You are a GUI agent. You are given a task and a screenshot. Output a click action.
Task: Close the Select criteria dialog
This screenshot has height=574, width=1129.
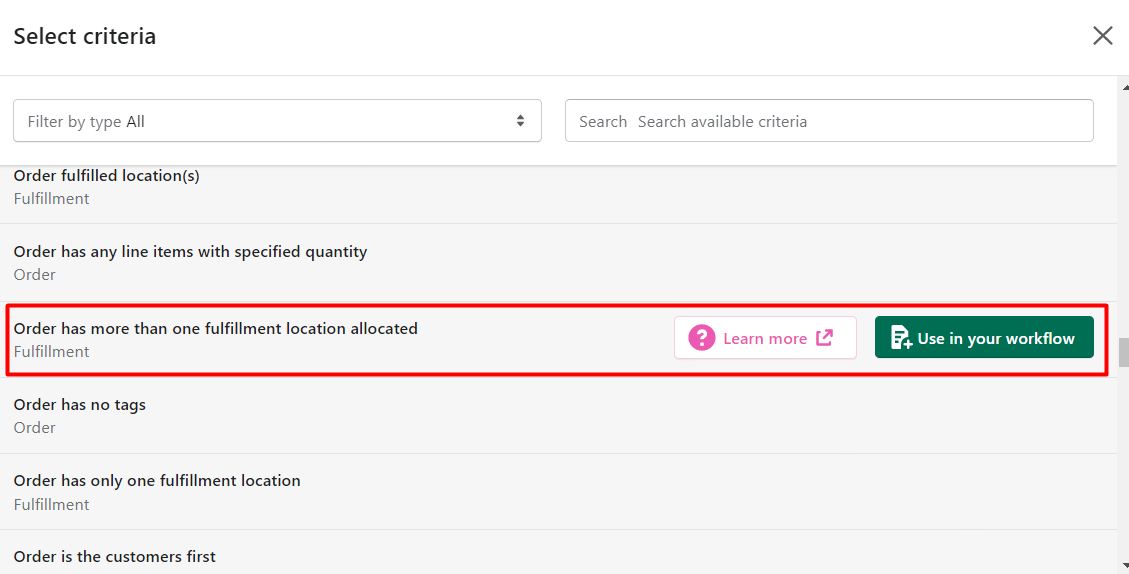[x=1102, y=35]
